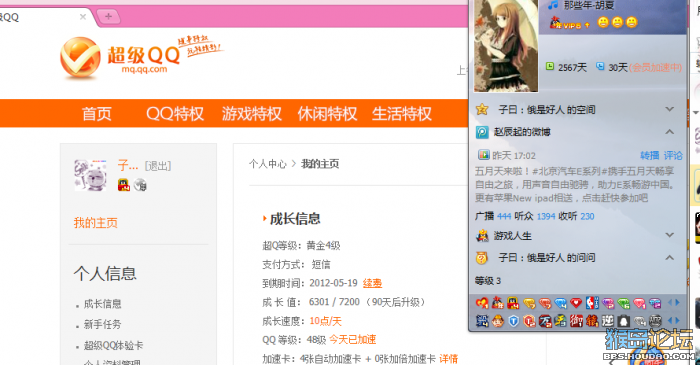This screenshot has height=365, width=700.
Task: Click the anime girl profile picture in the QQ card
Action: click(x=506, y=46)
